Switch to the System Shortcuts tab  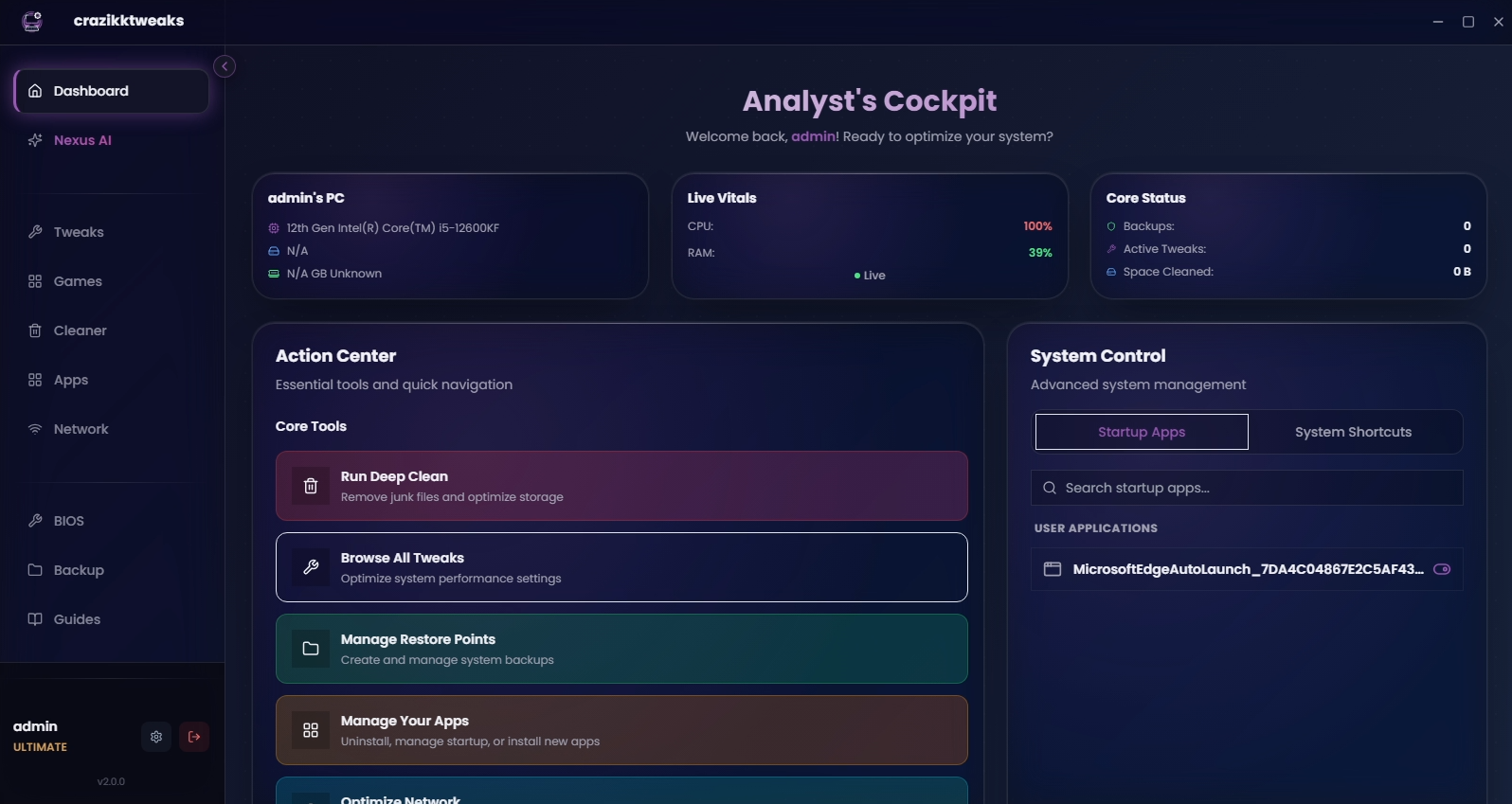[1353, 432]
